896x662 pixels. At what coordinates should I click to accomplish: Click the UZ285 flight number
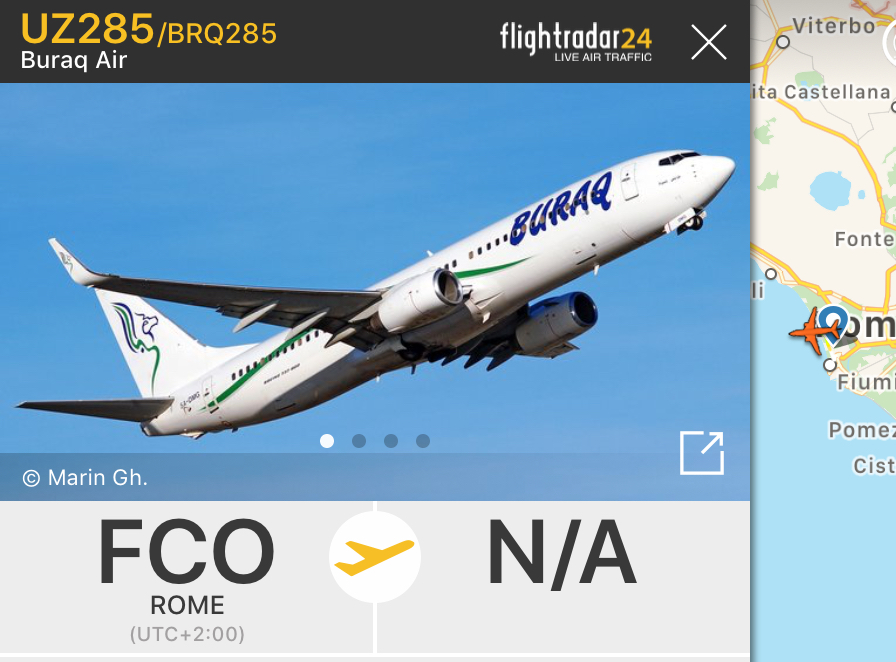pyautogui.click(x=87, y=29)
